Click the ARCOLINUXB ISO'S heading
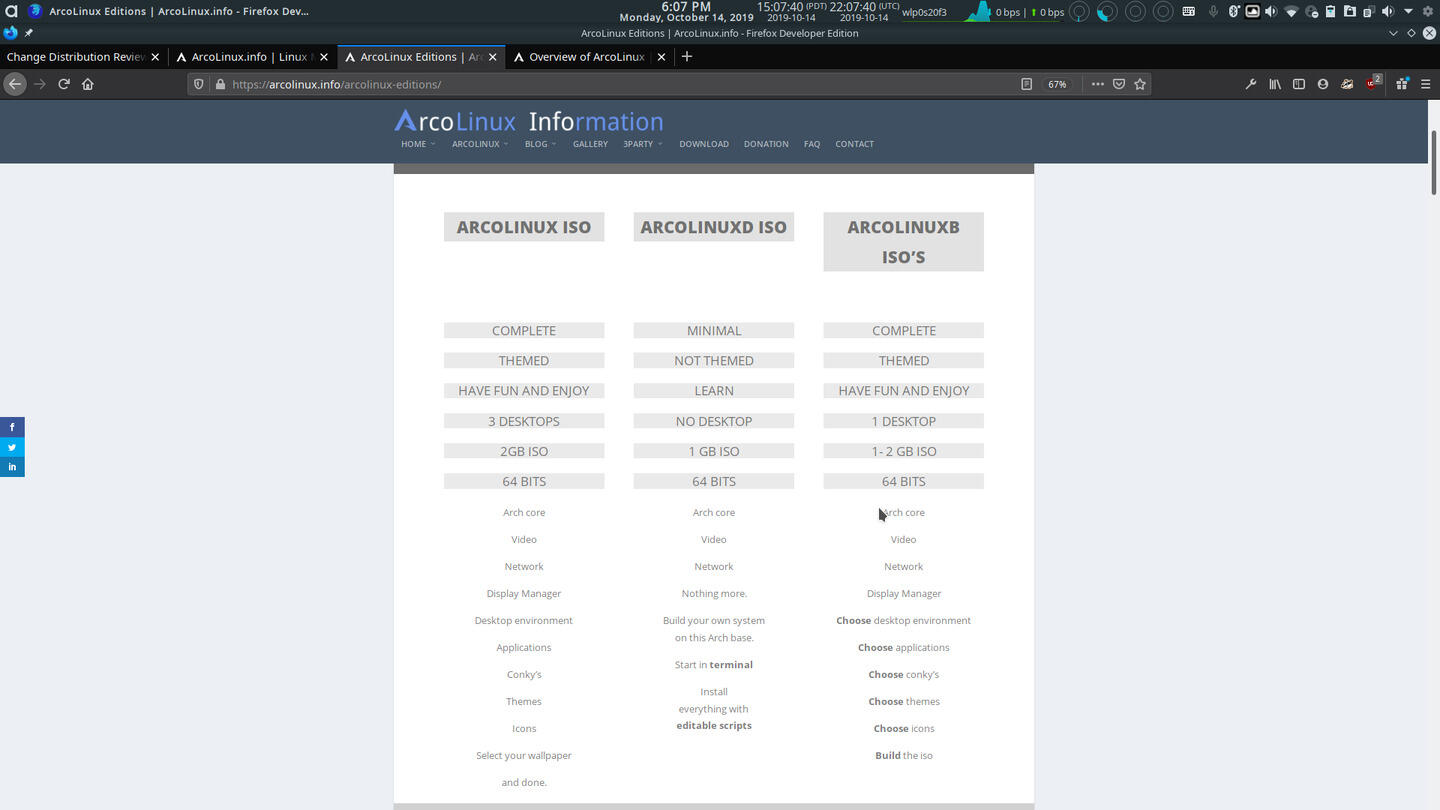1440x810 pixels. pyautogui.click(x=904, y=242)
